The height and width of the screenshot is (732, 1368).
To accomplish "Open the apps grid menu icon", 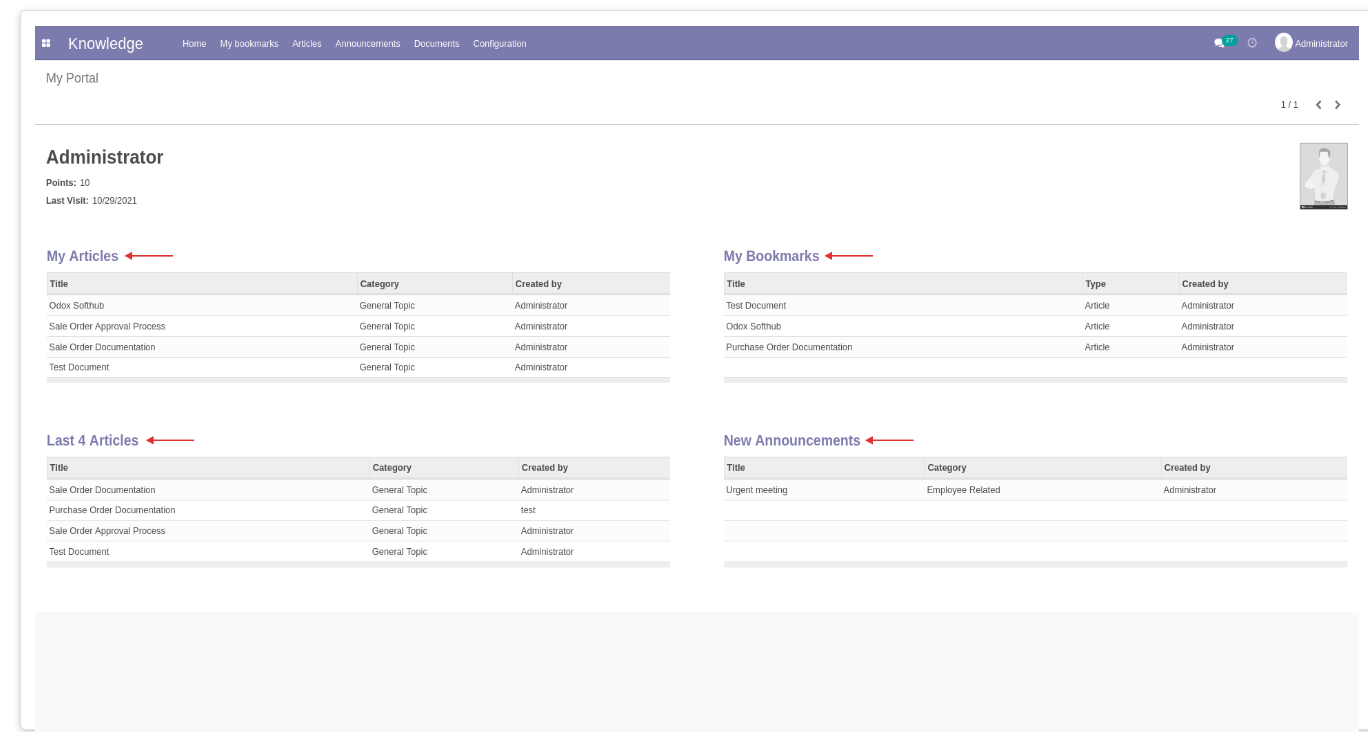I will (x=46, y=44).
